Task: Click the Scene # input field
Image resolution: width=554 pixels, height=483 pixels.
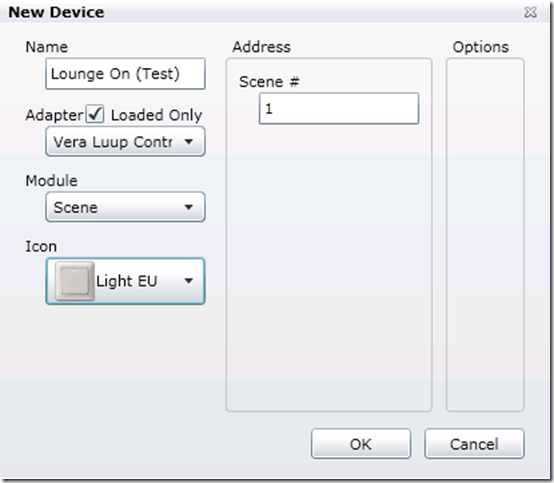Action: click(x=339, y=108)
